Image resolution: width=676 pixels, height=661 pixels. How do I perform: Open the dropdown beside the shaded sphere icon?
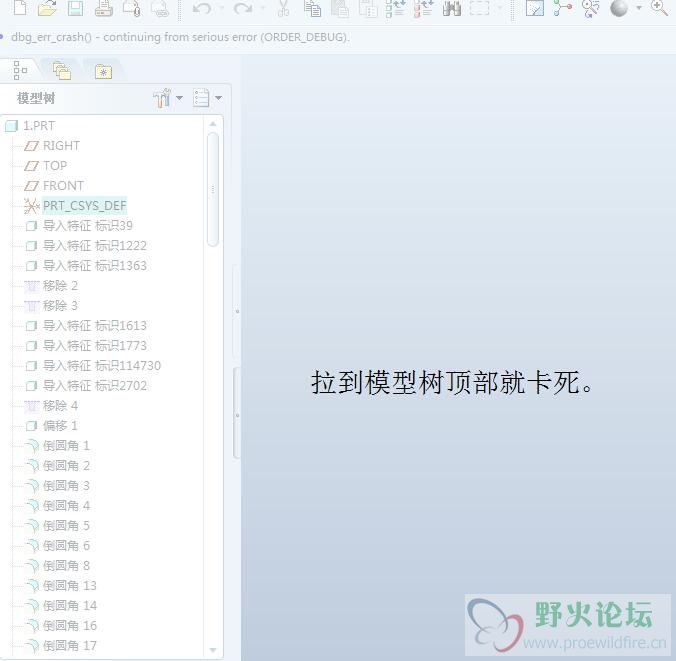pyautogui.click(x=639, y=8)
